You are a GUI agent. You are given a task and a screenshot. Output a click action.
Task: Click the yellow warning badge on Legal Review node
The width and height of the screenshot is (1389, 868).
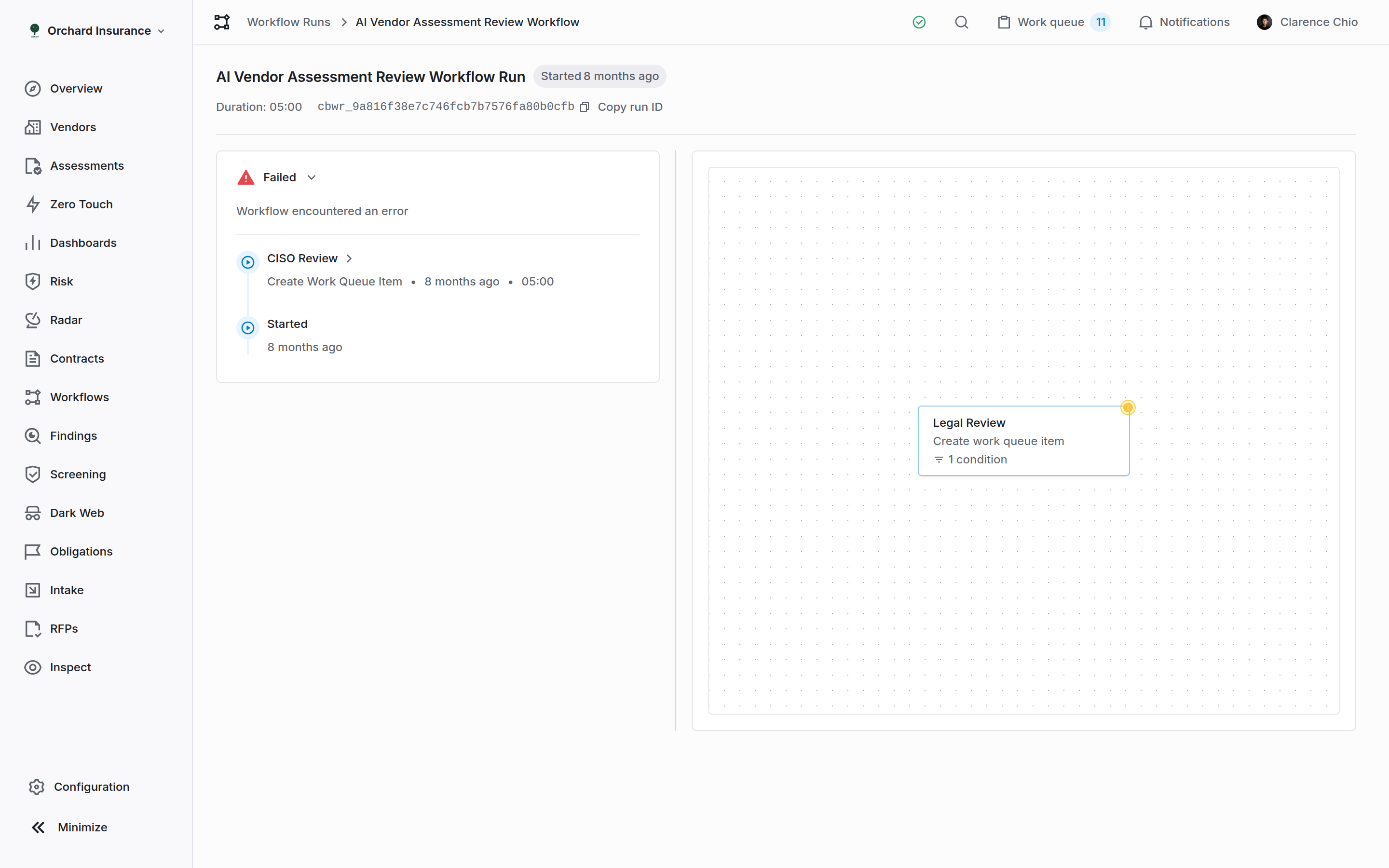pyautogui.click(x=1127, y=407)
